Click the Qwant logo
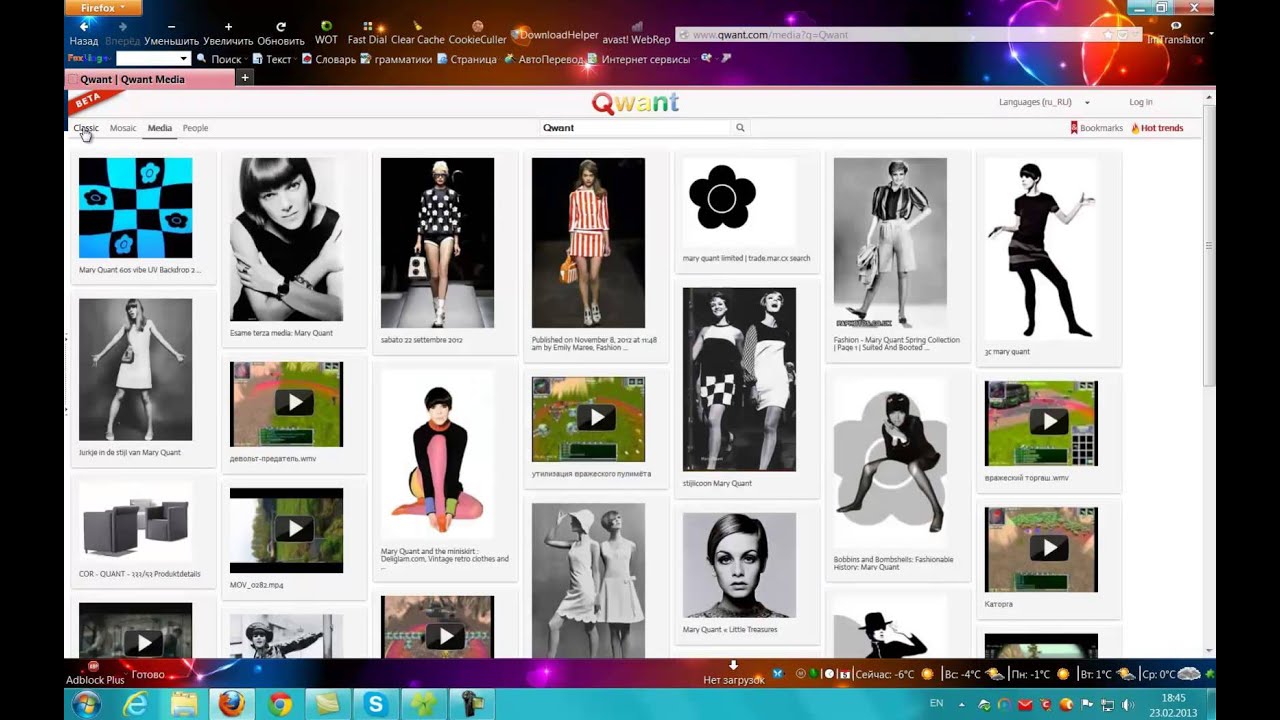Viewport: 1280px width, 720px height. [635, 103]
